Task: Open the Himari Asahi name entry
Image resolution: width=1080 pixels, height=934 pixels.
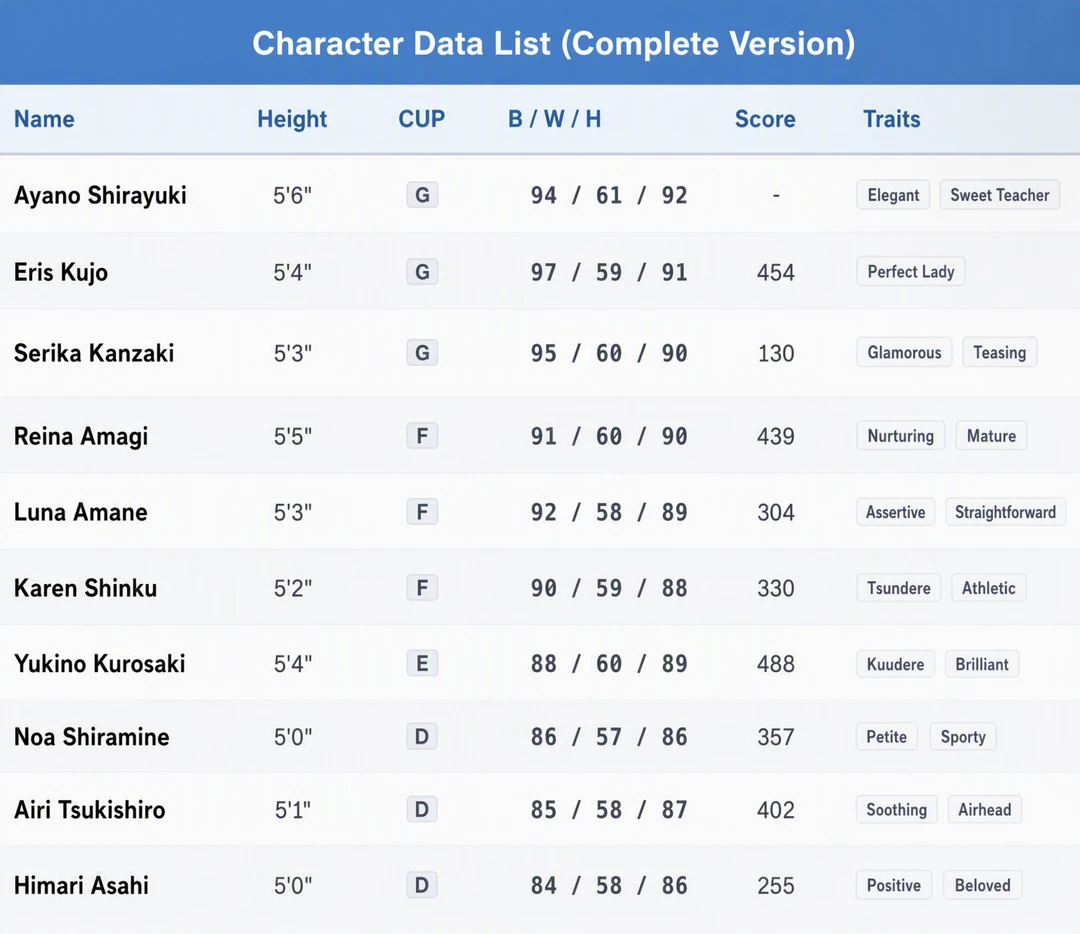Action: click(x=81, y=885)
